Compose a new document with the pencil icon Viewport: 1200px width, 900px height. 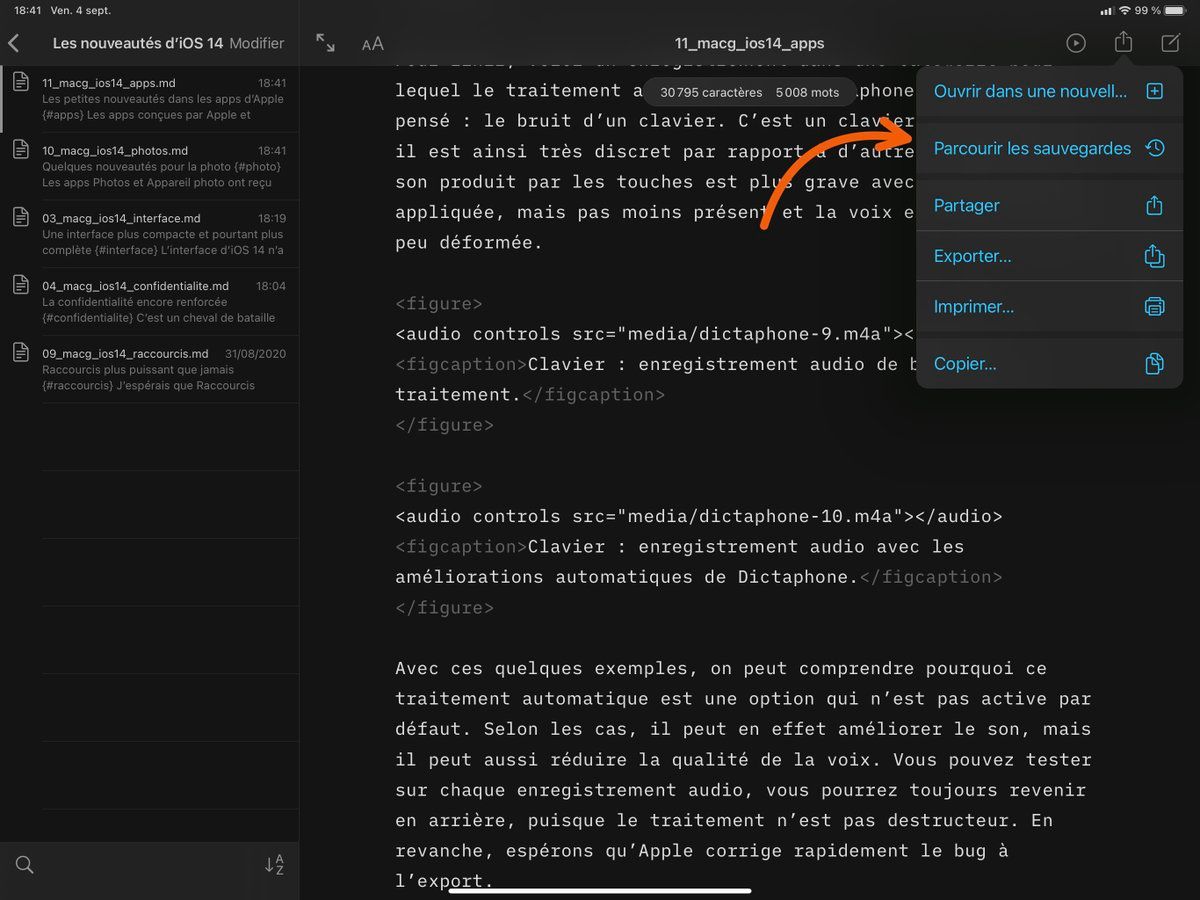click(x=1168, y=43)
